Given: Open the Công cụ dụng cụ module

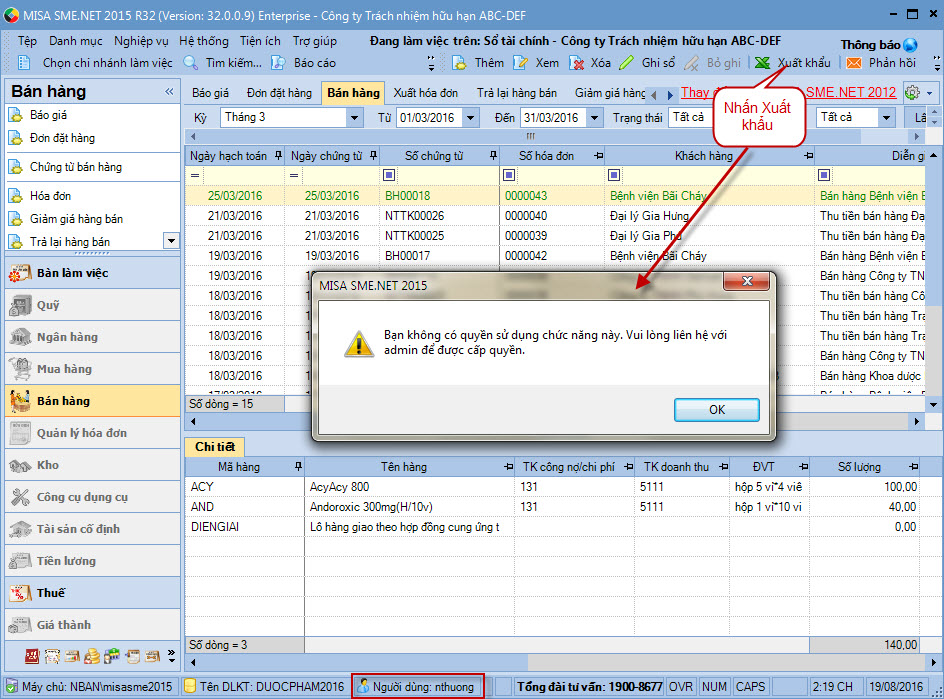Looking at the screenshot, I should click(x=93, y=497).
